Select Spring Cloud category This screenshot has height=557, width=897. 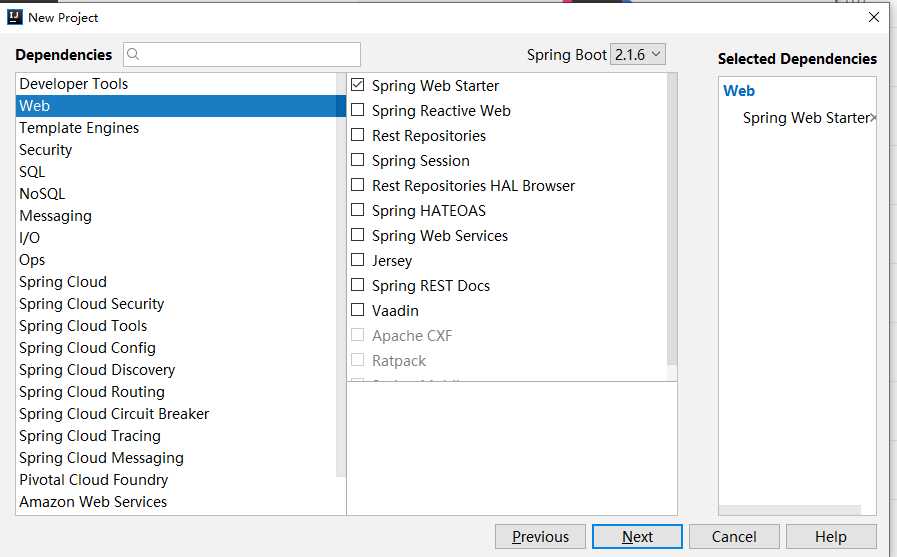pos(181,282)
